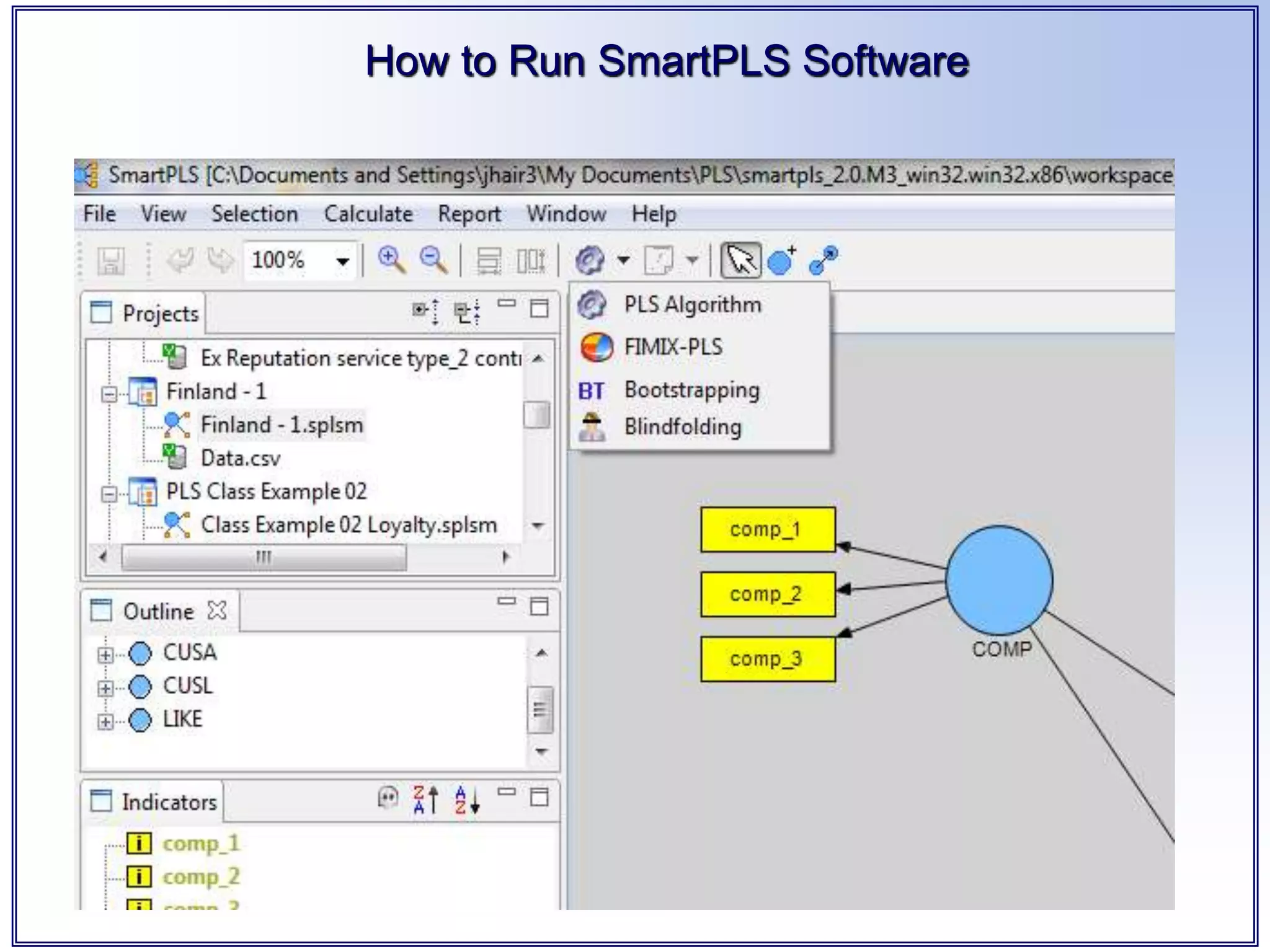The height and width of the screenshot is (952, 1270).
Task: Open the 100% zoom level dropdown
Action: click(342, 261)
